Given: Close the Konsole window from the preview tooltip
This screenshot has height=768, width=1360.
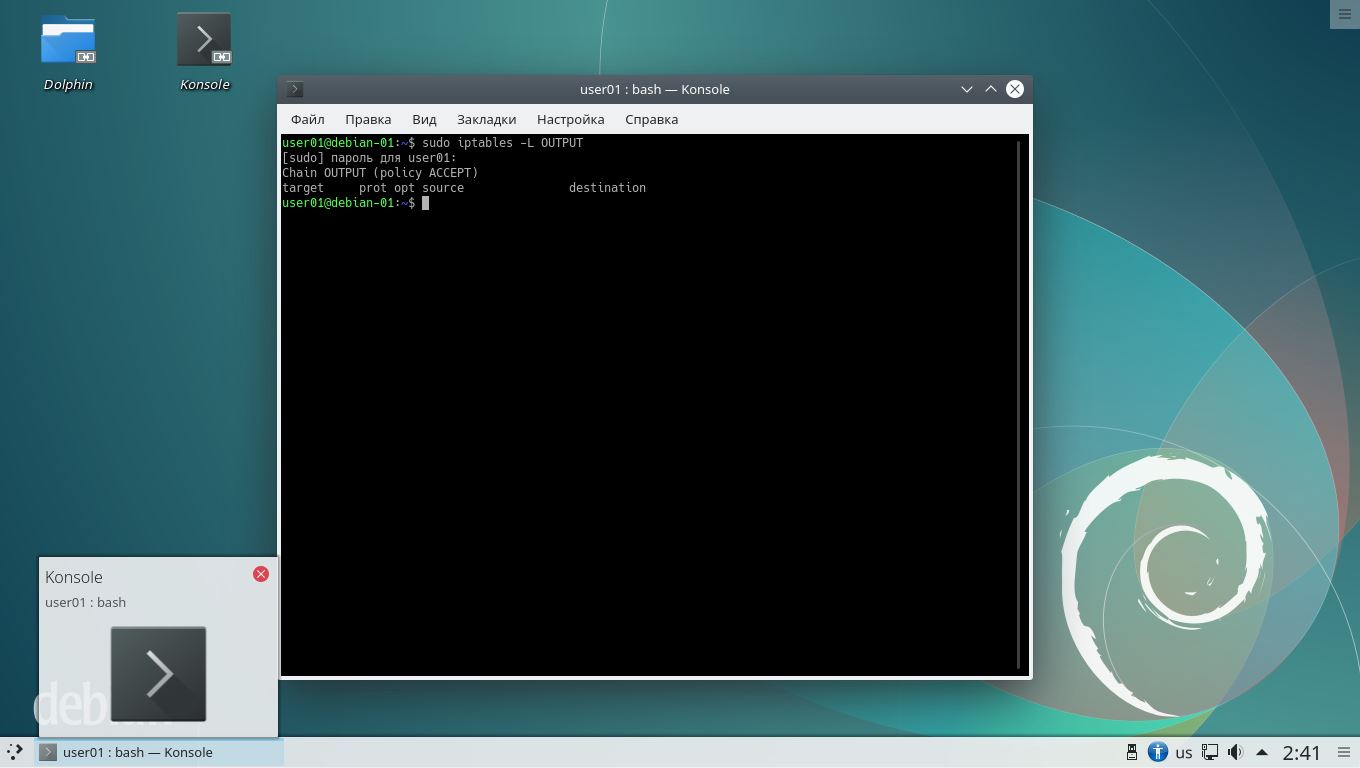Looking at the screenshot, I should 261,574.
